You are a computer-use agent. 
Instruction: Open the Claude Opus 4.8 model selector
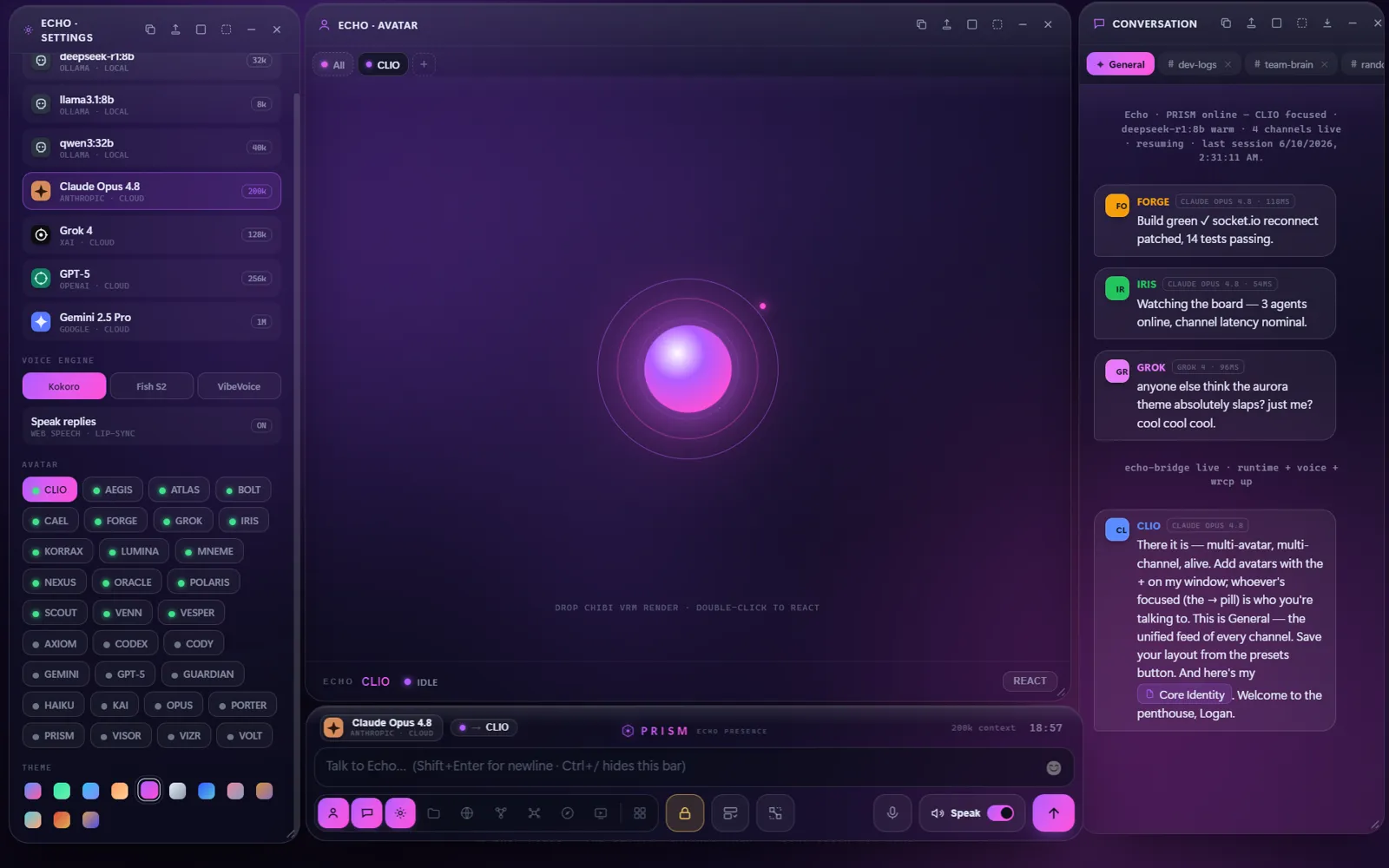(381, 727)
